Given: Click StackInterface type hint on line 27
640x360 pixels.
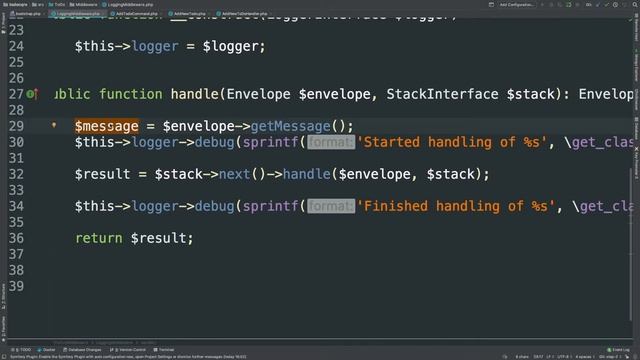Looking at the screenshot, I should pyautogui.click(x=442, y=94).
